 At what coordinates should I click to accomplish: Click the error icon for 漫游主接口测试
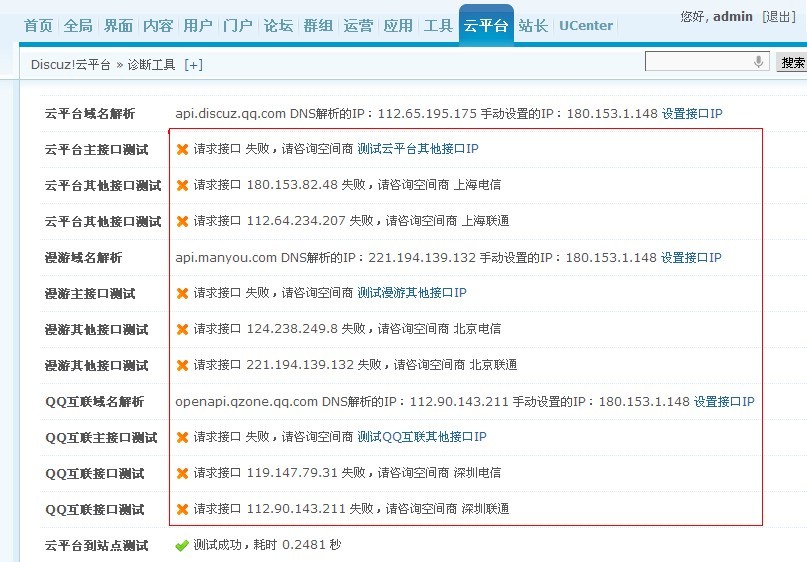click(182, 293)
